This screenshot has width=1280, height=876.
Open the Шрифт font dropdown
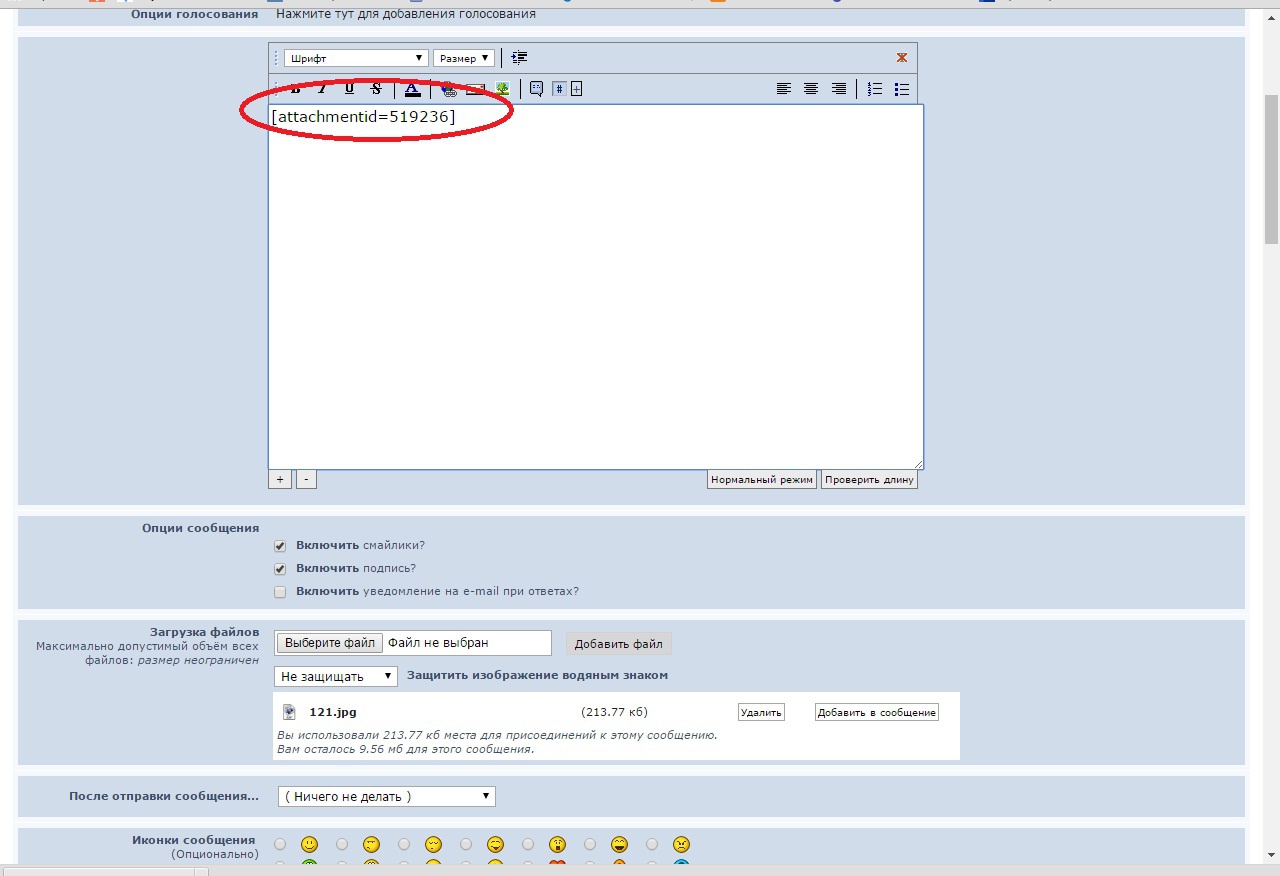(356, 58)
